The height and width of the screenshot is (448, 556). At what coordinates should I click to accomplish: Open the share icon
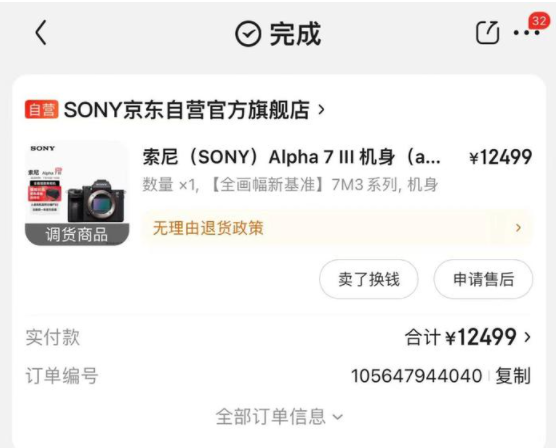pos(487,32)
